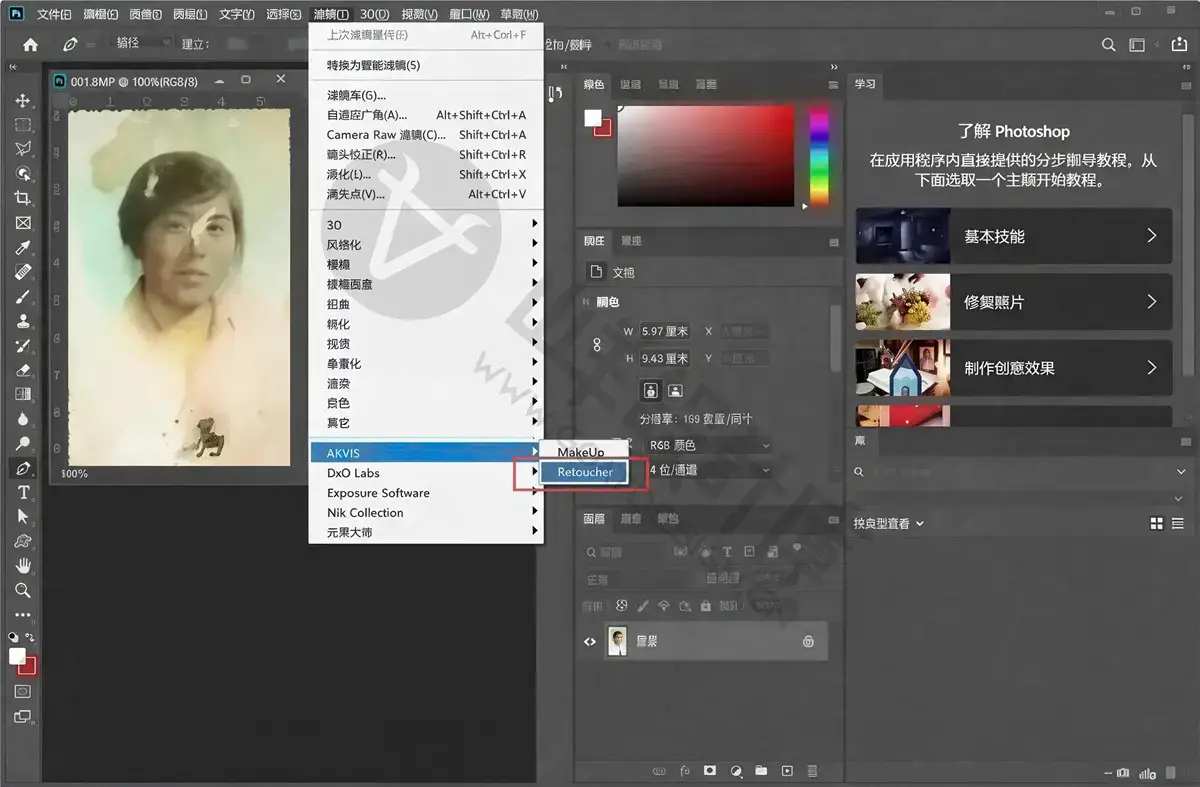Toggle the lock all padlock in Layers

click(706, 606)
